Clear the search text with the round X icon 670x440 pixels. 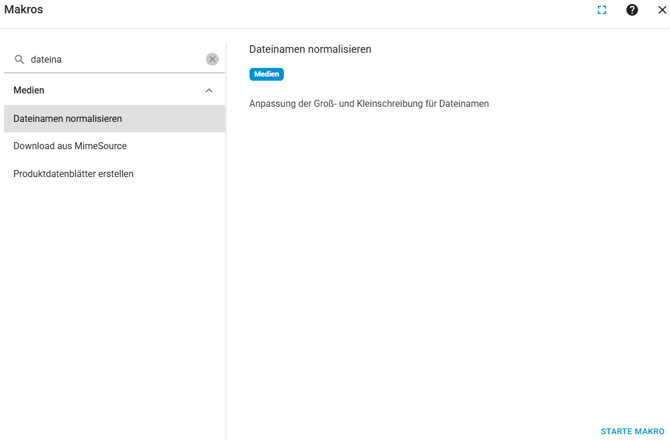pyautogui.click(x=212, y=60)
